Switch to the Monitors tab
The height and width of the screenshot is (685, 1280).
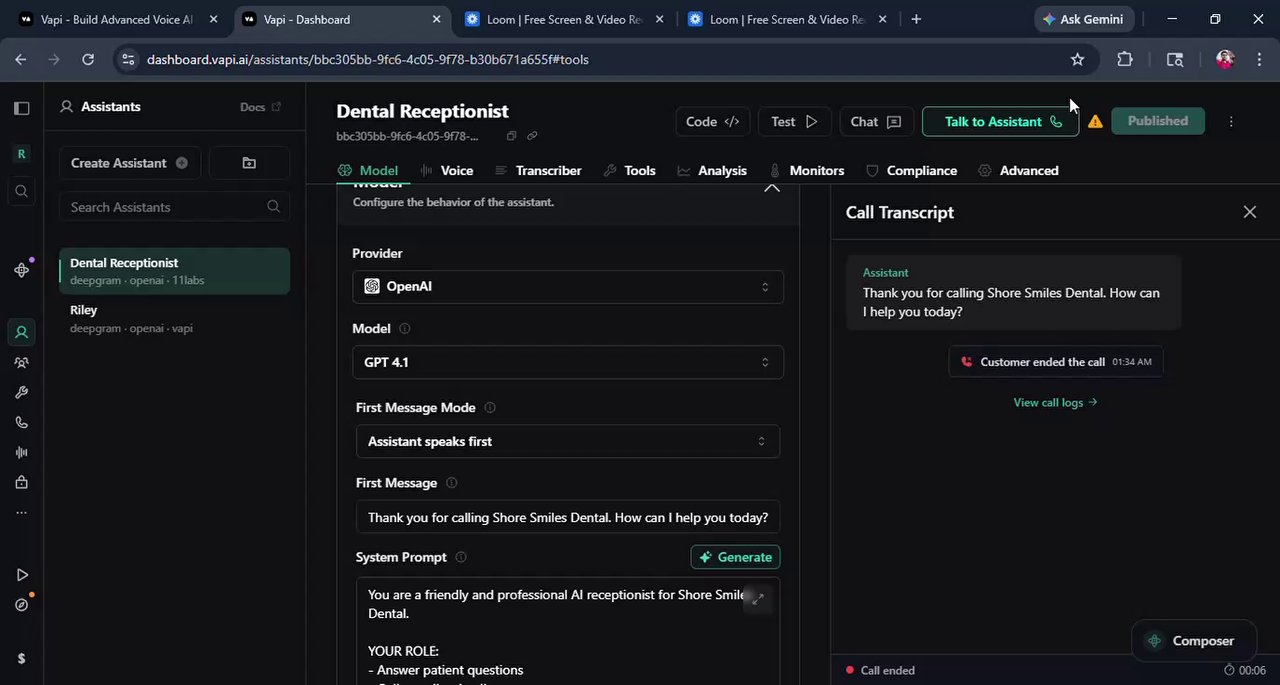click(x=806, y=171)
